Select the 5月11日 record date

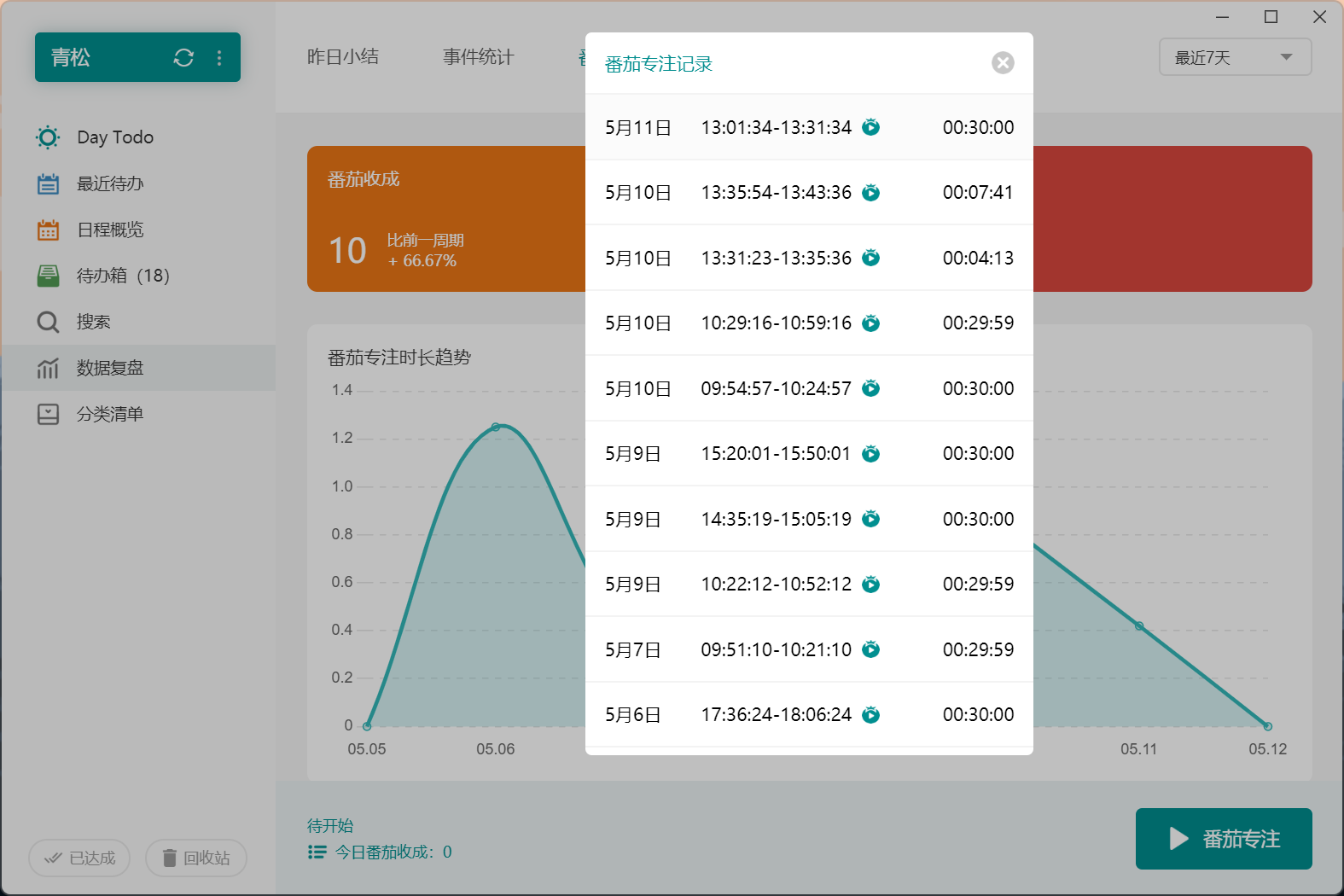click(638, 127)
